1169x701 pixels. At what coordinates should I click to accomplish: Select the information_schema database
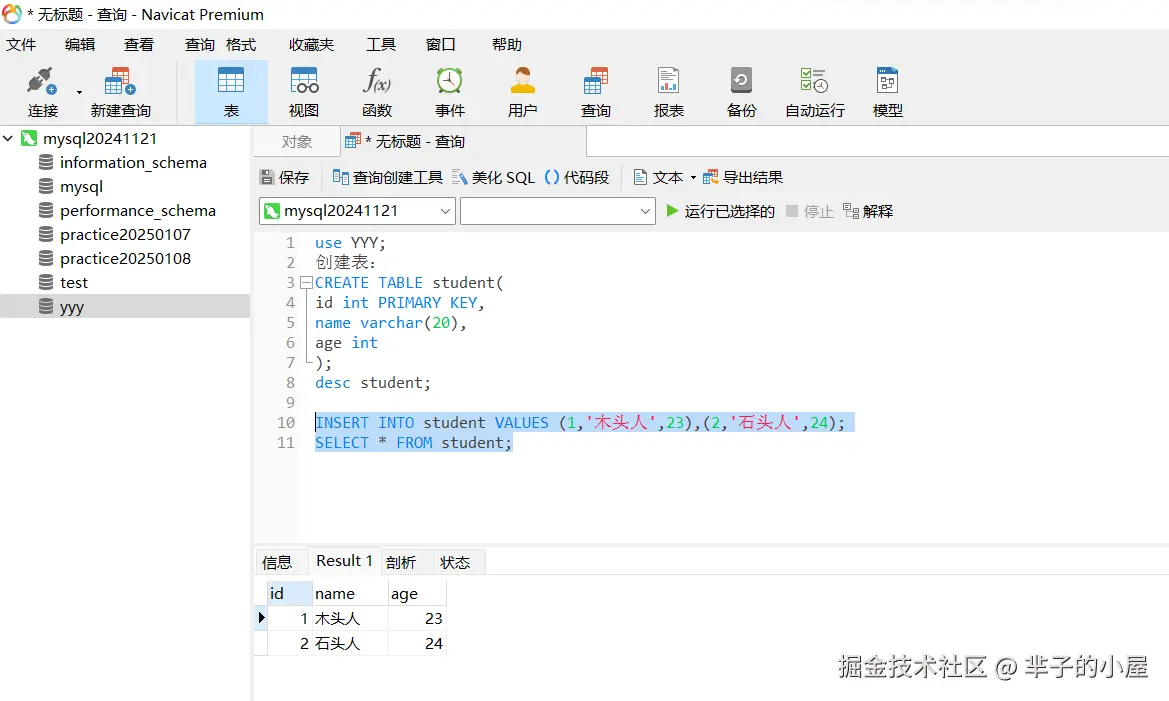[x=133, y=163]
